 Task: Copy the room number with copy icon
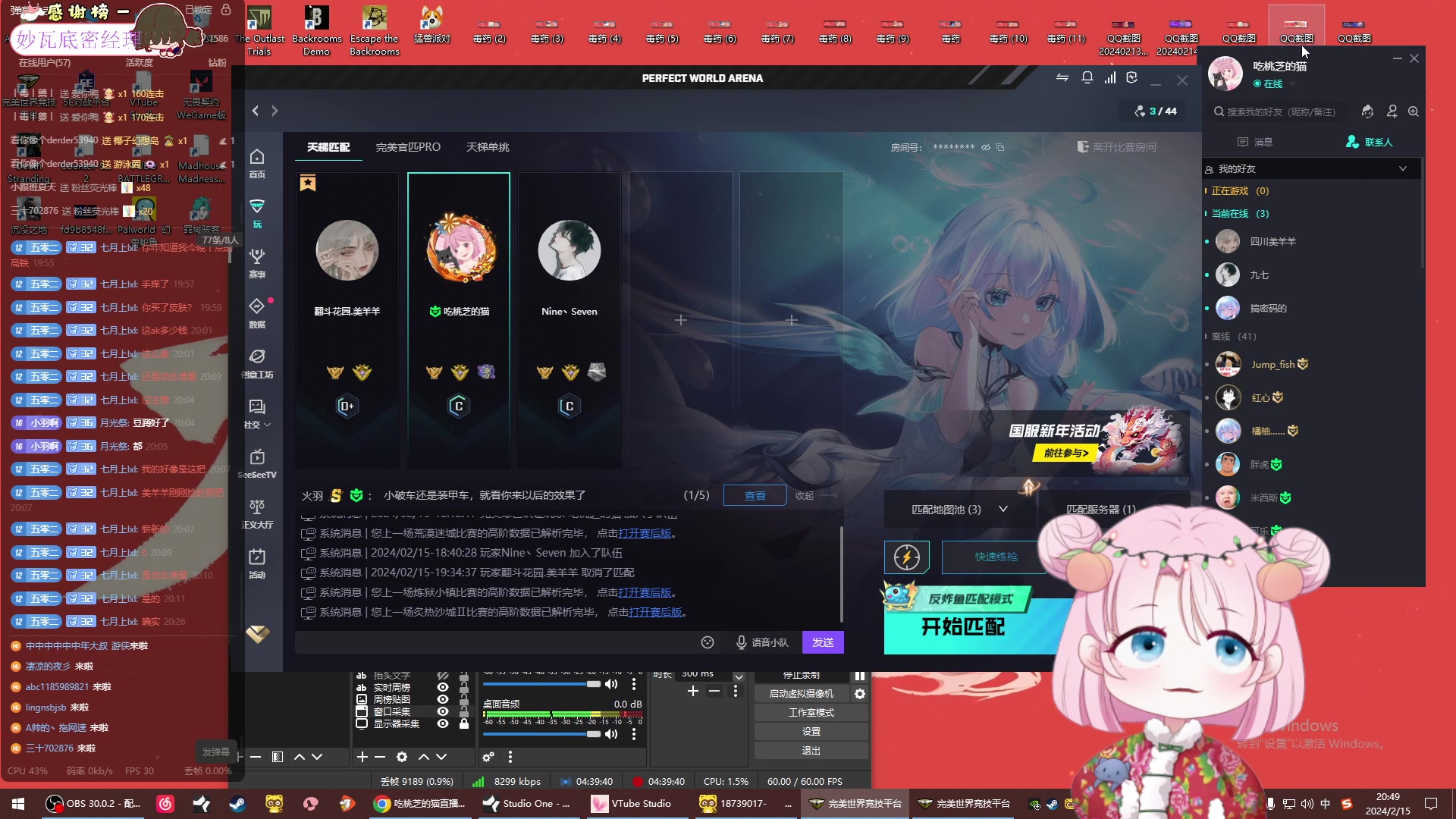(x=1000, y=147)
